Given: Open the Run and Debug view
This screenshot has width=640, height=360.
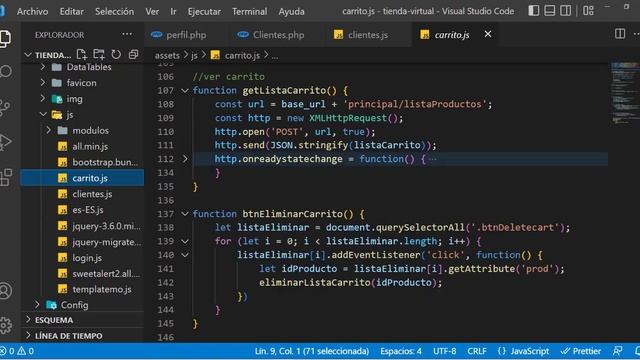Looking at the screenshot, I should (5, 142).
